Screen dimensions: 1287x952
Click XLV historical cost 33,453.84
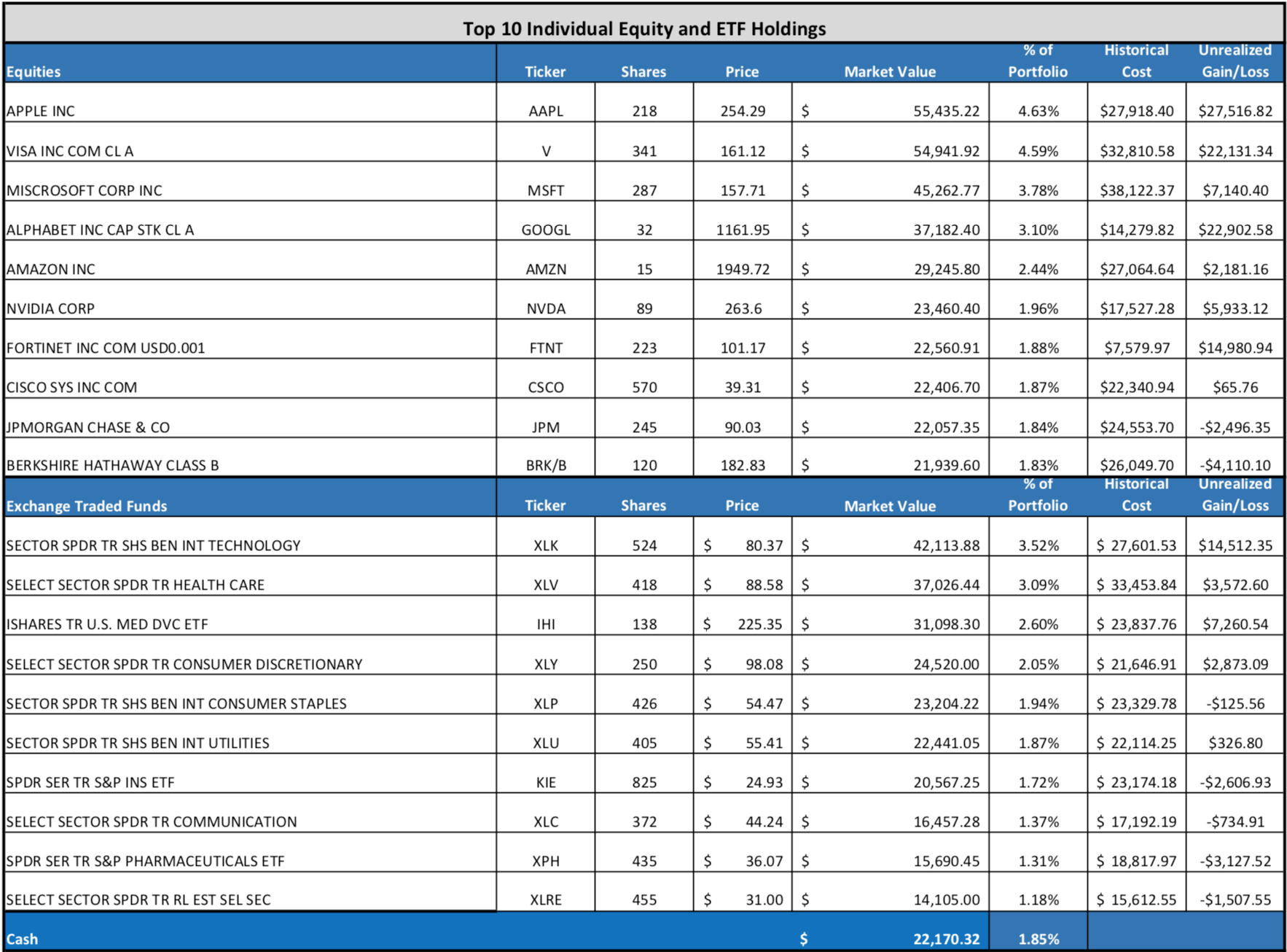1143,585
